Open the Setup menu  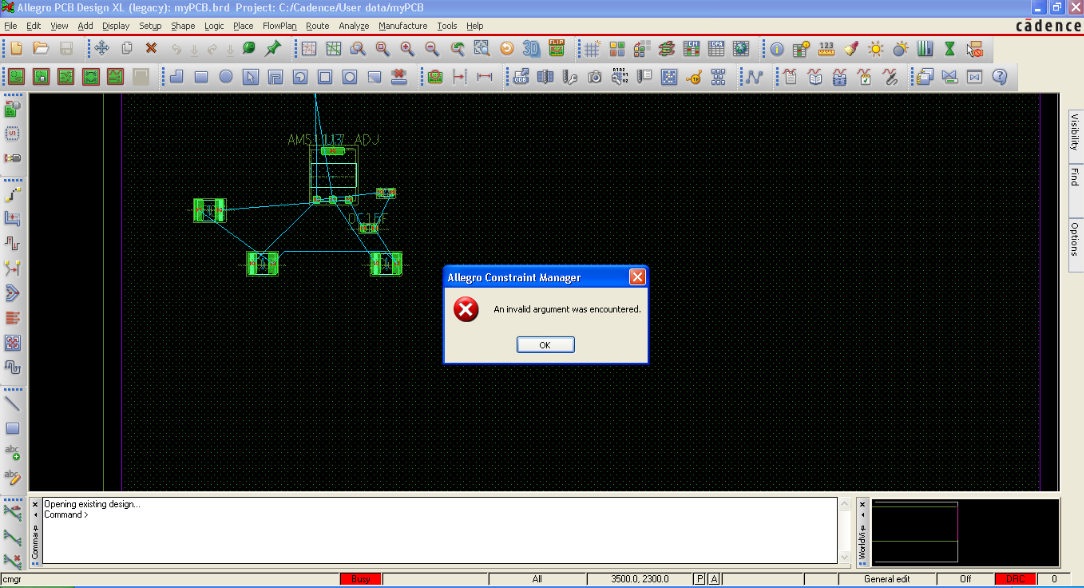click(x=150, y=26)
